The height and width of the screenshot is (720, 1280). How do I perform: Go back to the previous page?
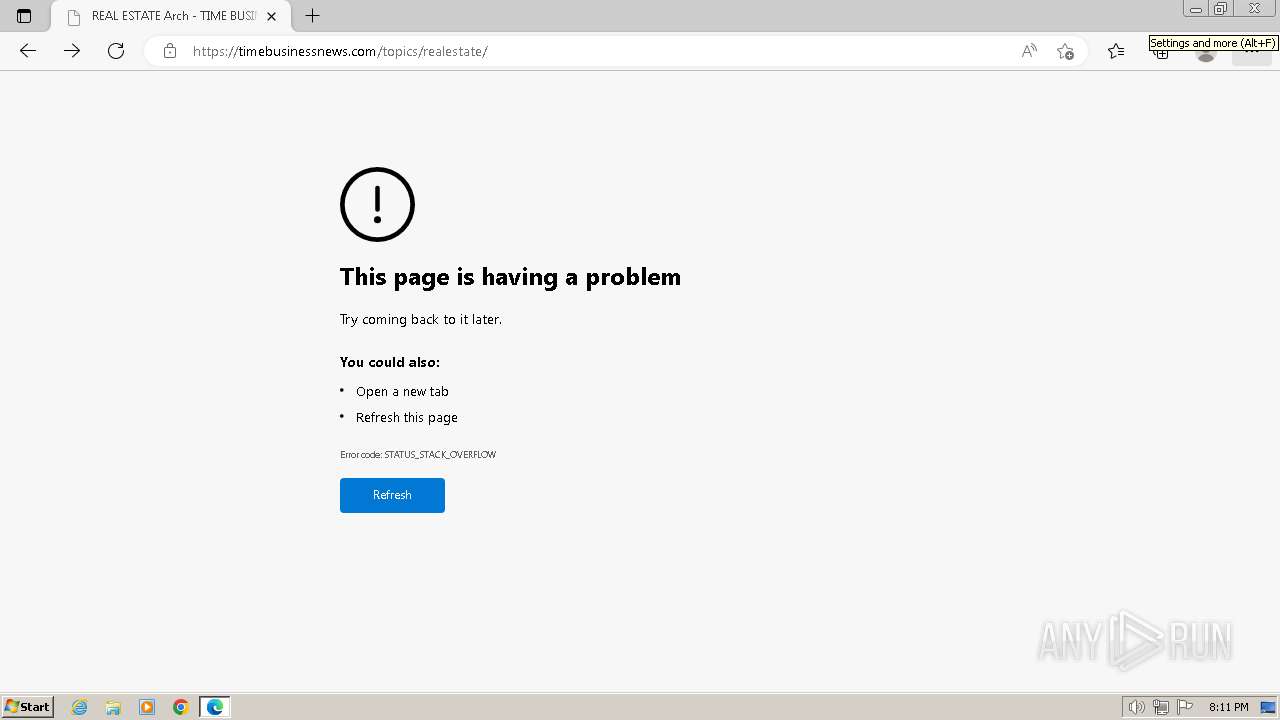click(x=28, y=51)
